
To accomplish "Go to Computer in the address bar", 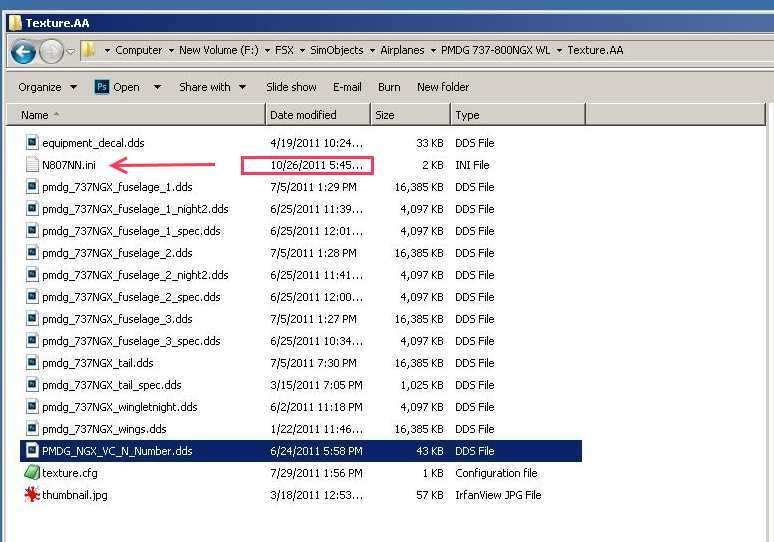I will point(138,50).
